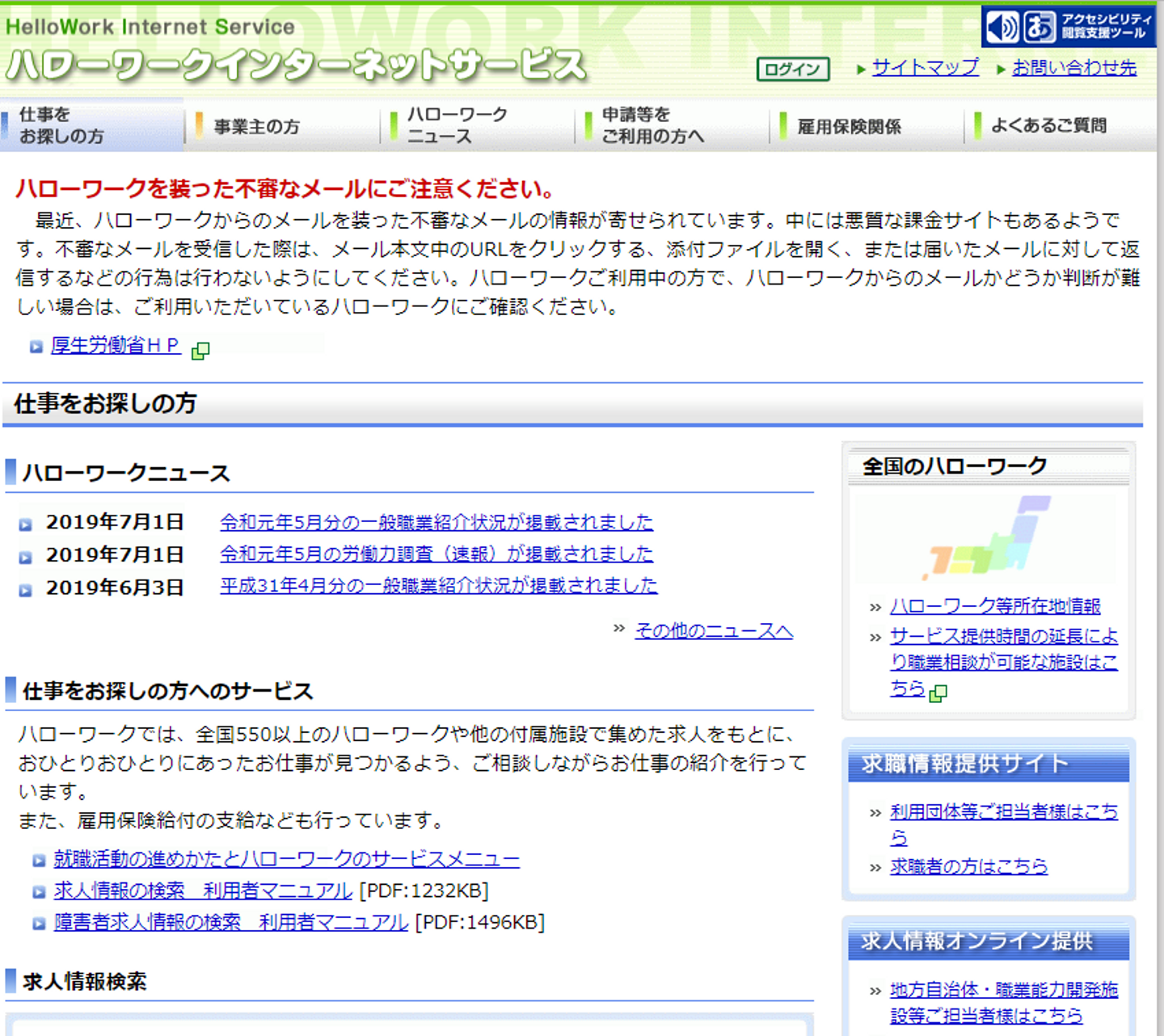Click the あ text-size accessibility icon

(1040, 27)
